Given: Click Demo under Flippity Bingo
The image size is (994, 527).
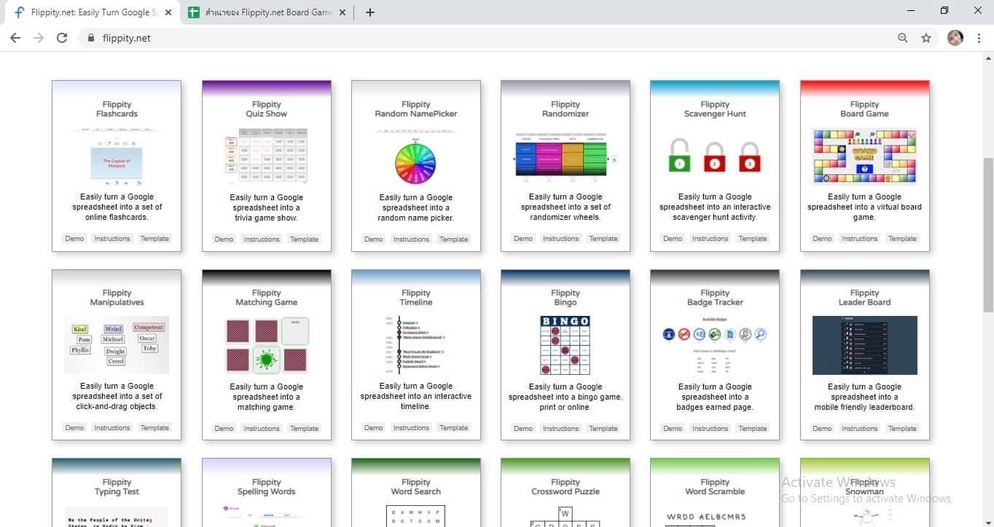Looking at the screenshot, I should click(523, 428).
